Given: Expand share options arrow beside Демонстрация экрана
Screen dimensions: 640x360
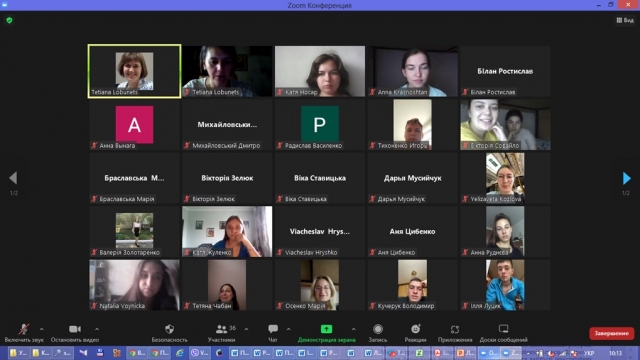Looking at the screenshot, I should pos(353,329).
